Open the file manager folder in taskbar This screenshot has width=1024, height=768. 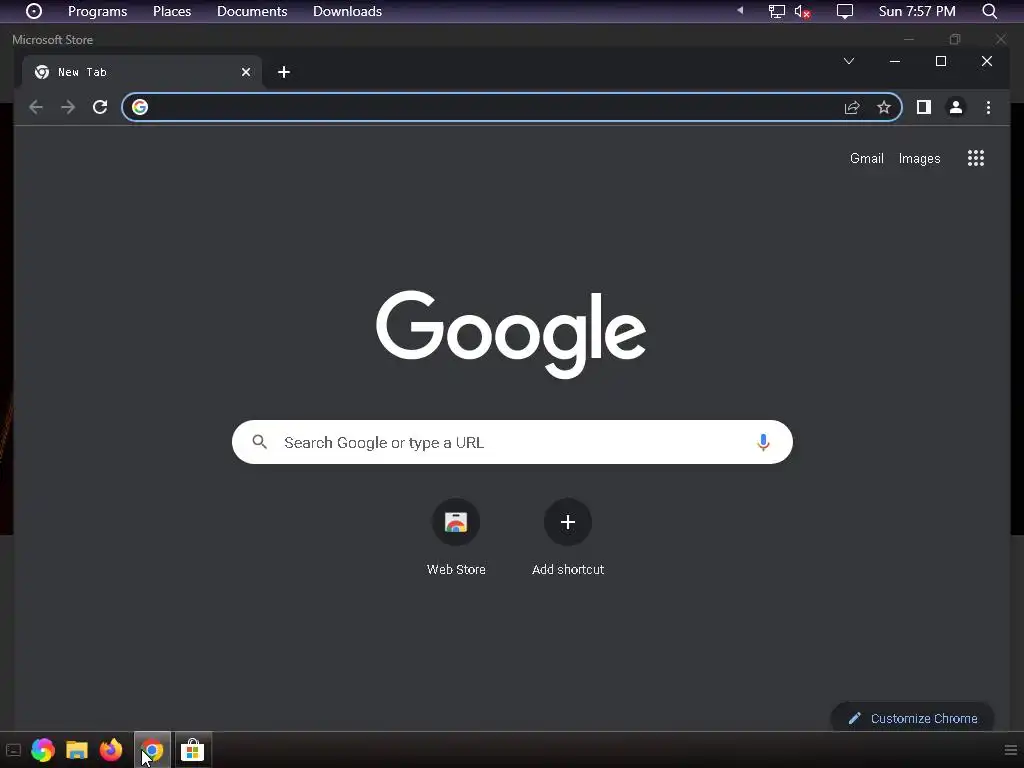pos(77,750)
